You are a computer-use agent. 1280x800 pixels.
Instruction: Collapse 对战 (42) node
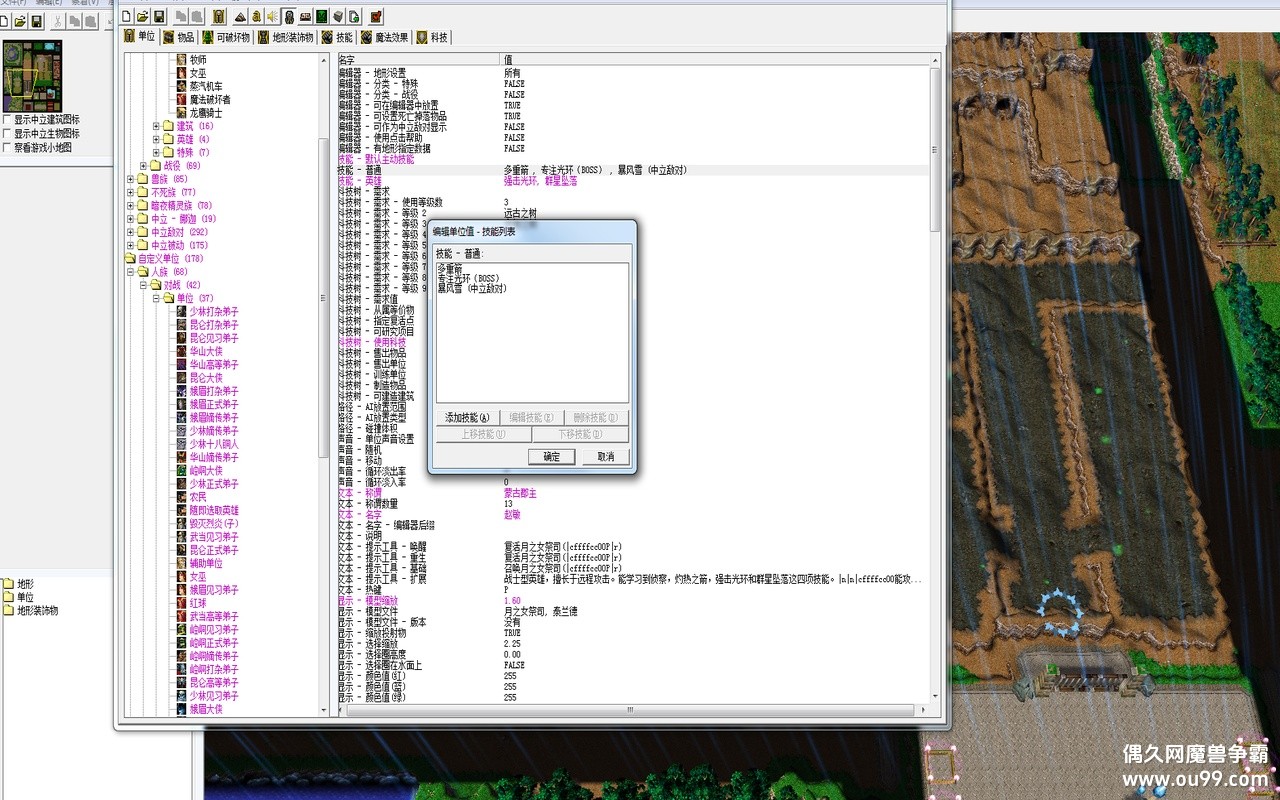click(143, 285)
